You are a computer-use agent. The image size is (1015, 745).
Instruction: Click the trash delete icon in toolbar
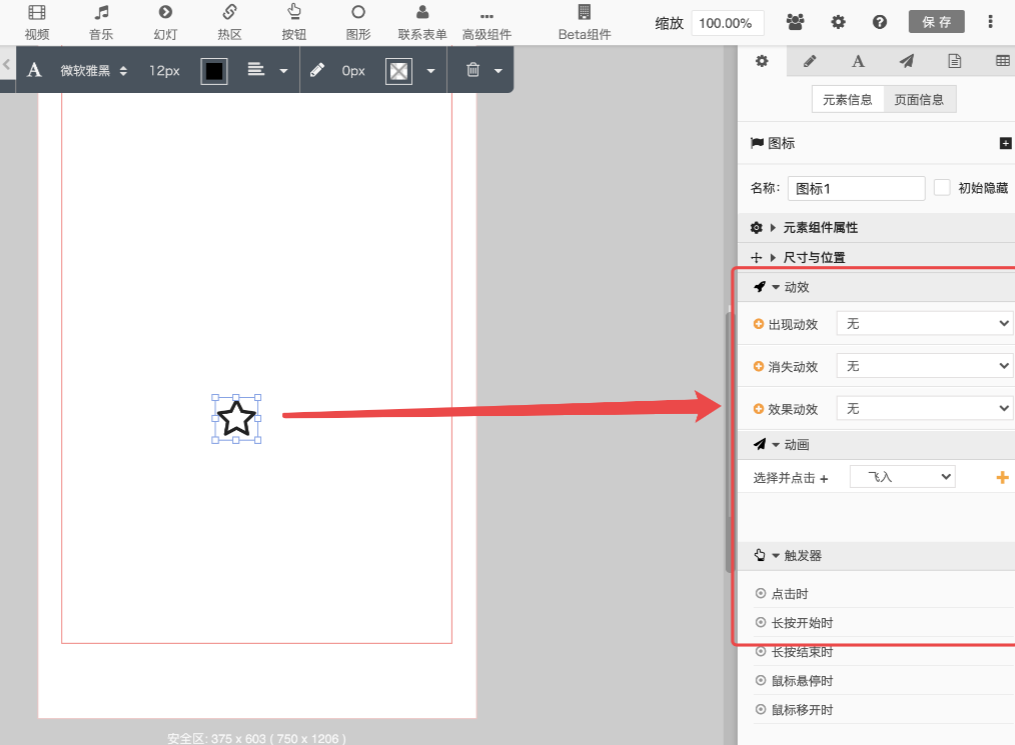click(x=473, y=71)
